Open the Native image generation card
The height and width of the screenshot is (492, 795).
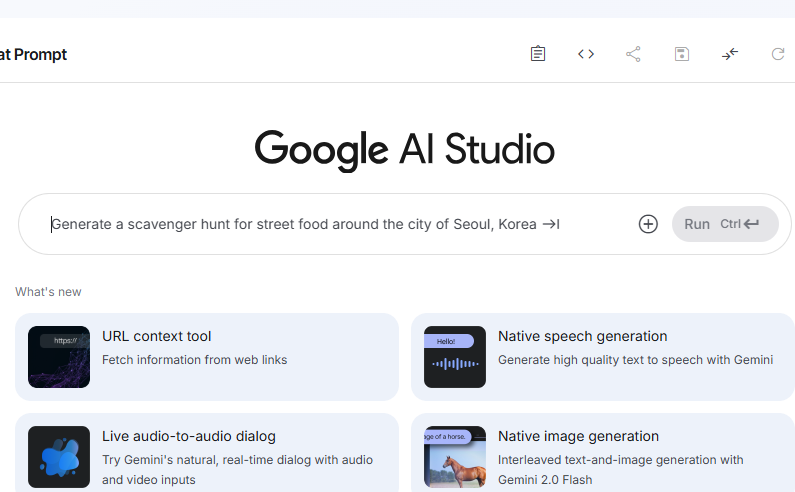(x=603, y=452)
